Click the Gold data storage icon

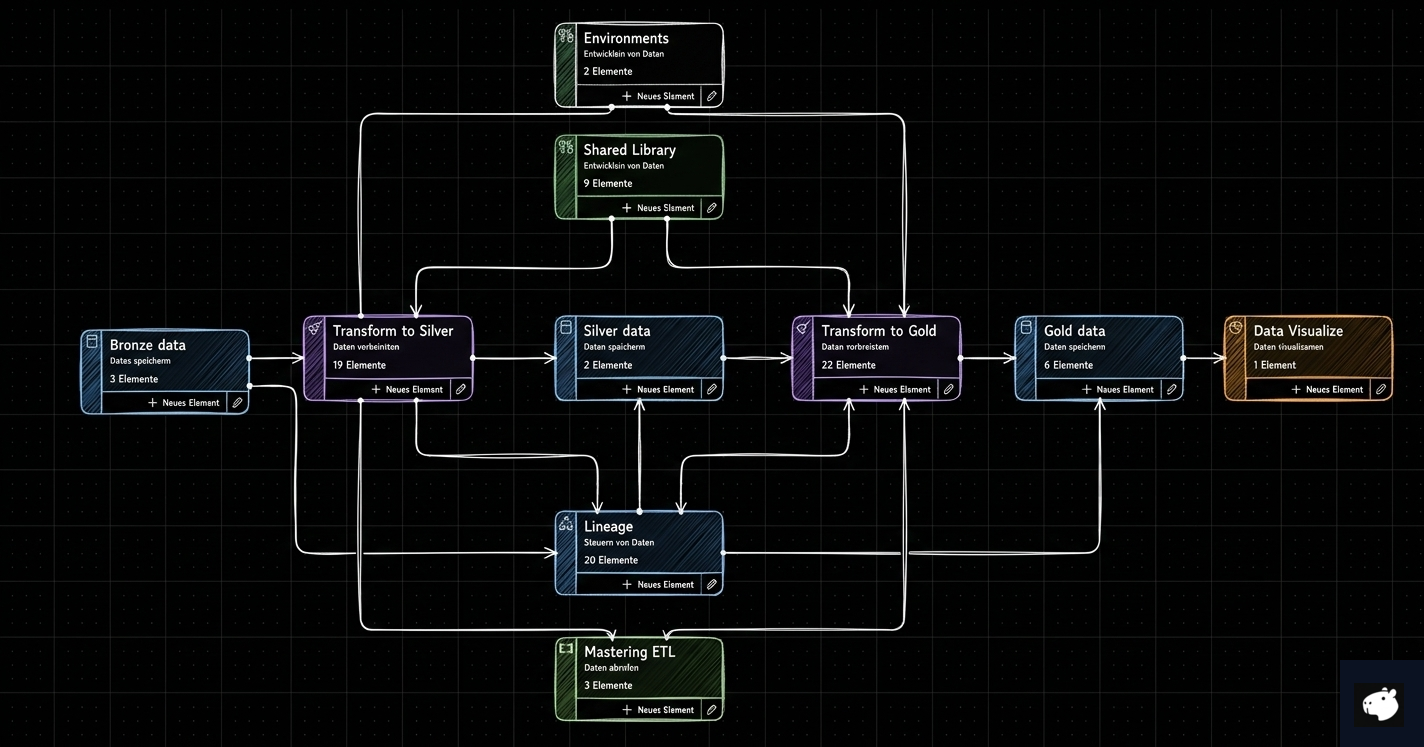tap(1026, 328)
